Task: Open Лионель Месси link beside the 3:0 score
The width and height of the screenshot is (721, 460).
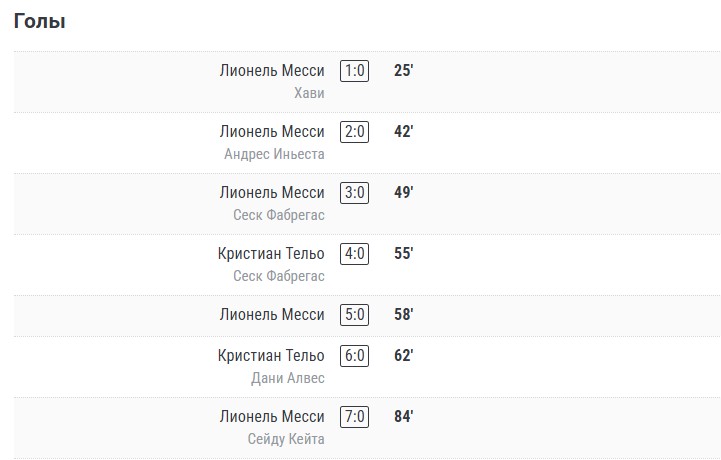Action: (x=272, y=193)
